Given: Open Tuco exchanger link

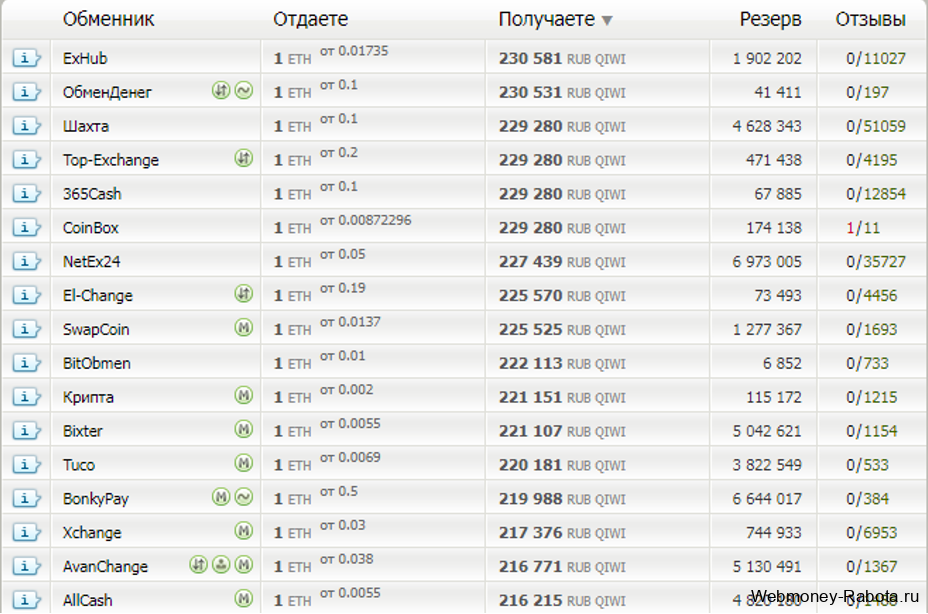Looking at the screenshot, I should (x=79, y=465).
